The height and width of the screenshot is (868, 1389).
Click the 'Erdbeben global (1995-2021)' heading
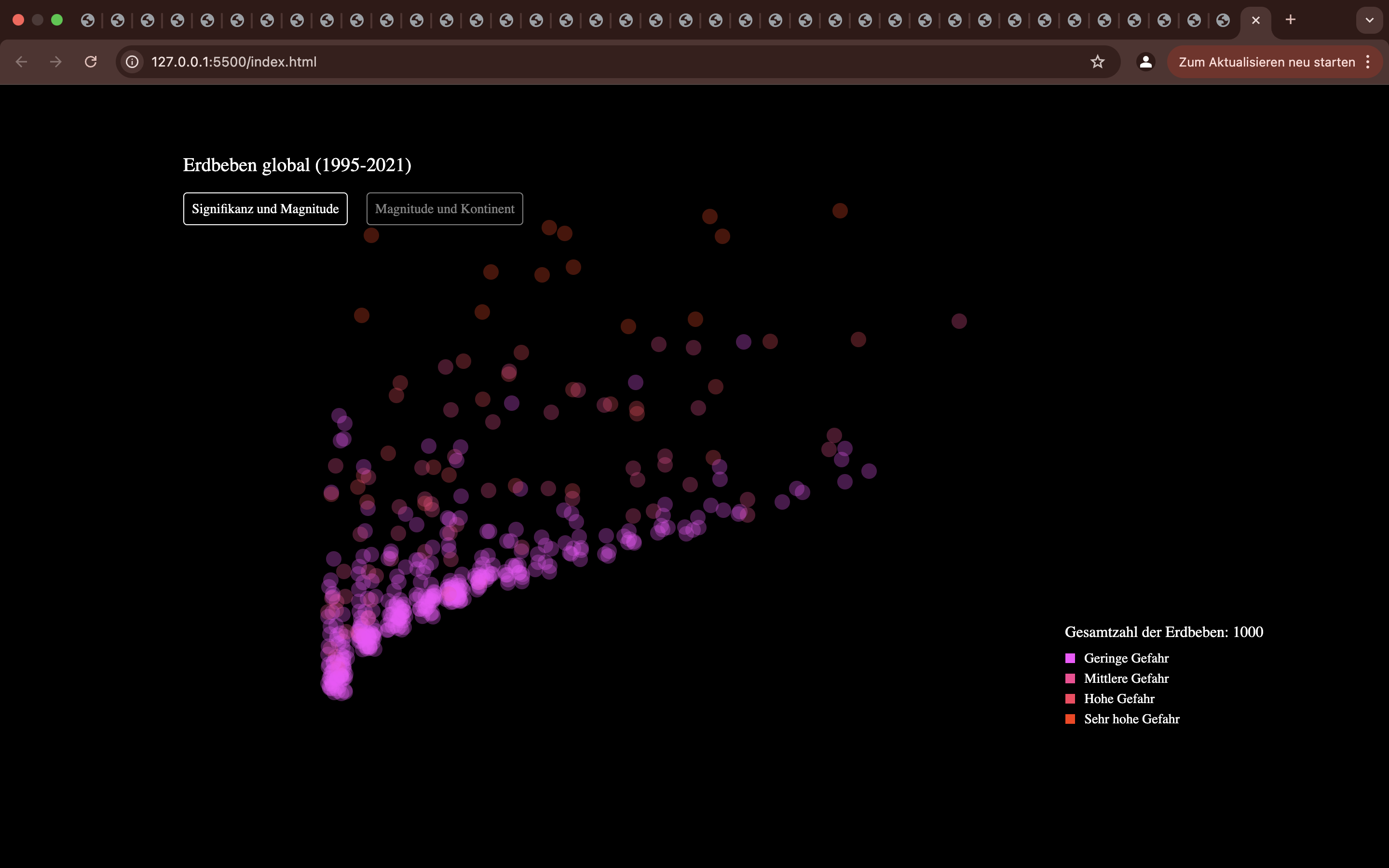297,165
